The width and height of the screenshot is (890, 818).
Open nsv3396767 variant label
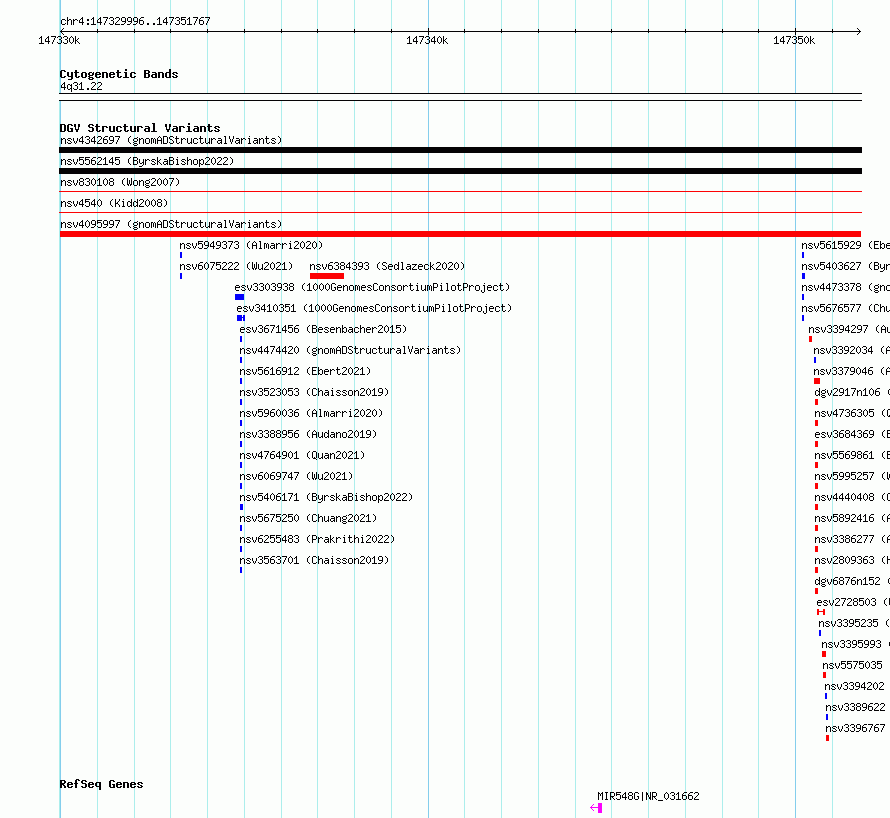tap(855, 728)
